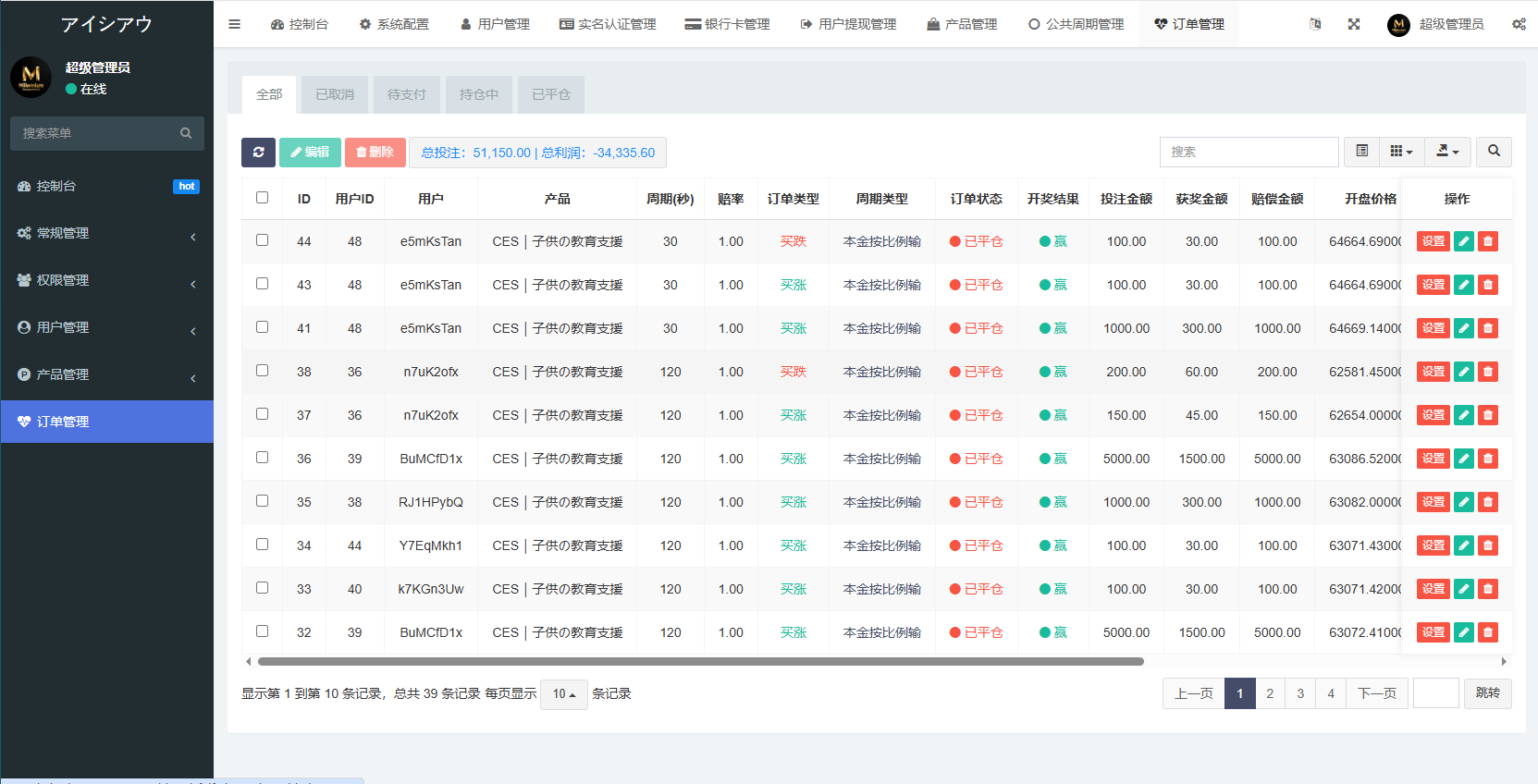Click 设置 button for order 44
Image resolution: width=1538 pixels, height=784 pixels.
coord(1433,241)
